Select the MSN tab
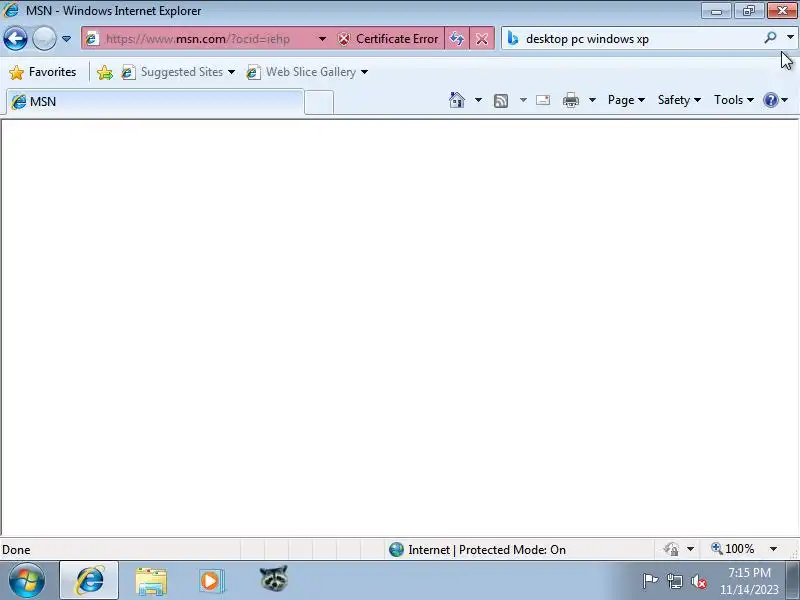Screen dimensions: 800x600 click(155, 102)
